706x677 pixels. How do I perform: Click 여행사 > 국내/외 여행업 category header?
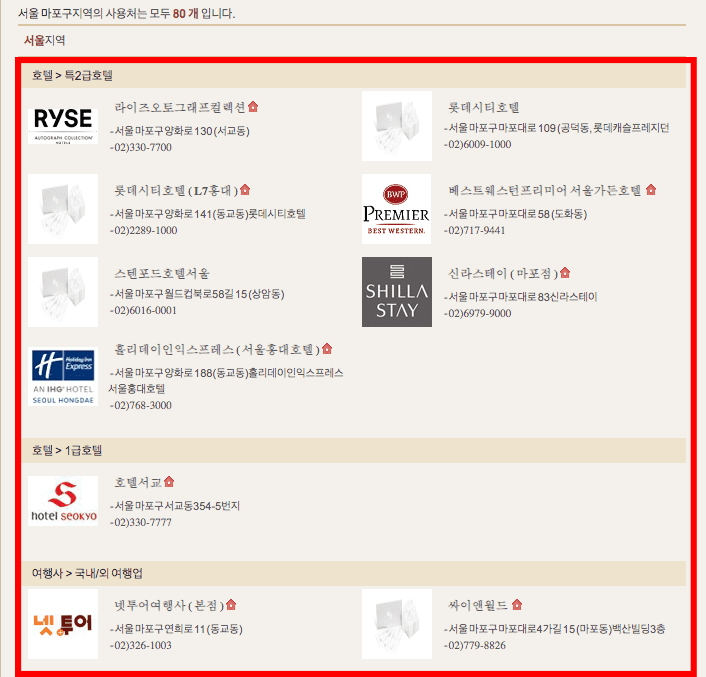click(87, 573)
